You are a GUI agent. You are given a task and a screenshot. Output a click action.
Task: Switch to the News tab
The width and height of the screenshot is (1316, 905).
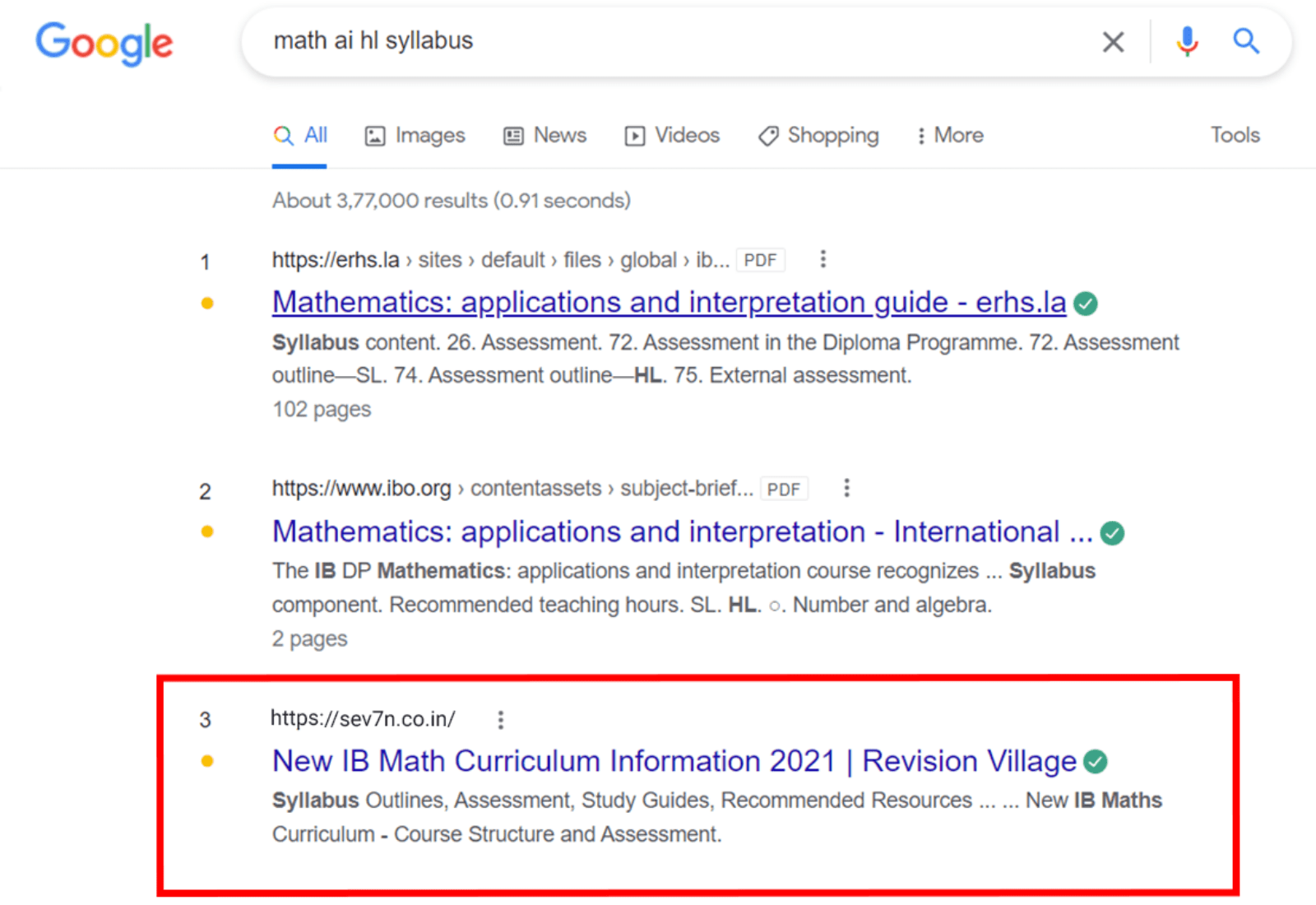(545, 136)
